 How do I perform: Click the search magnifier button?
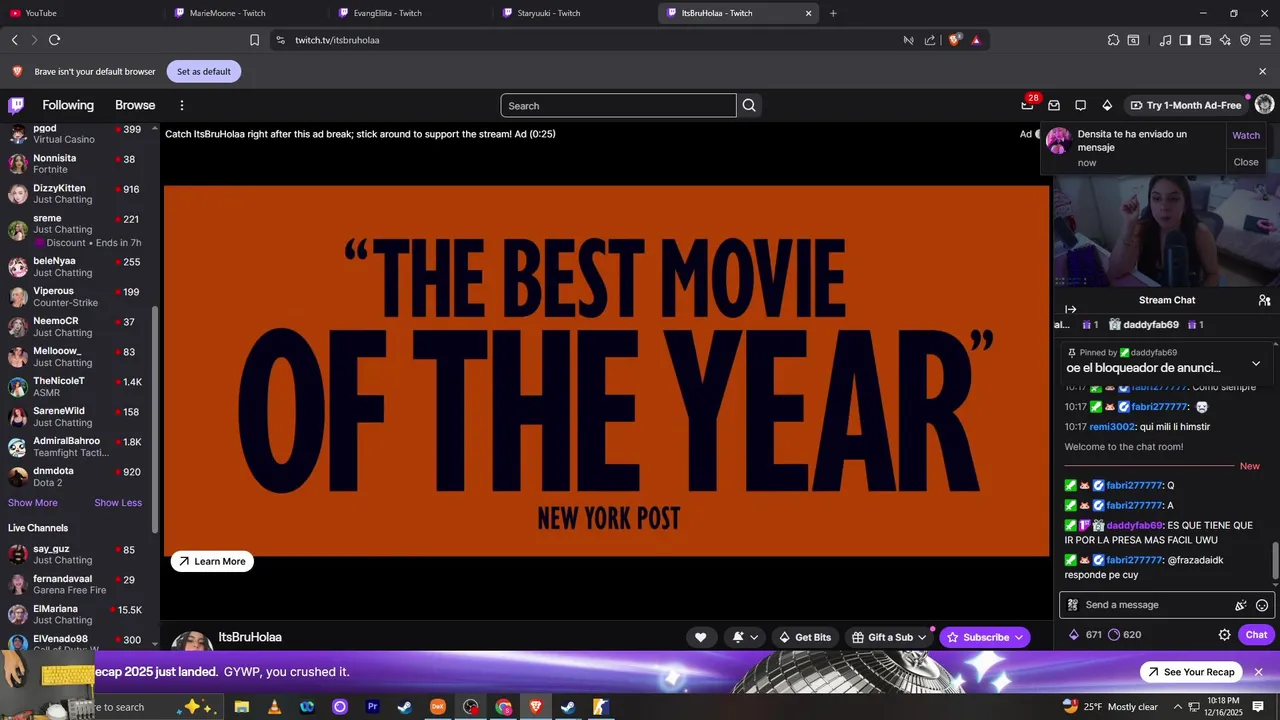coord(749,105)
